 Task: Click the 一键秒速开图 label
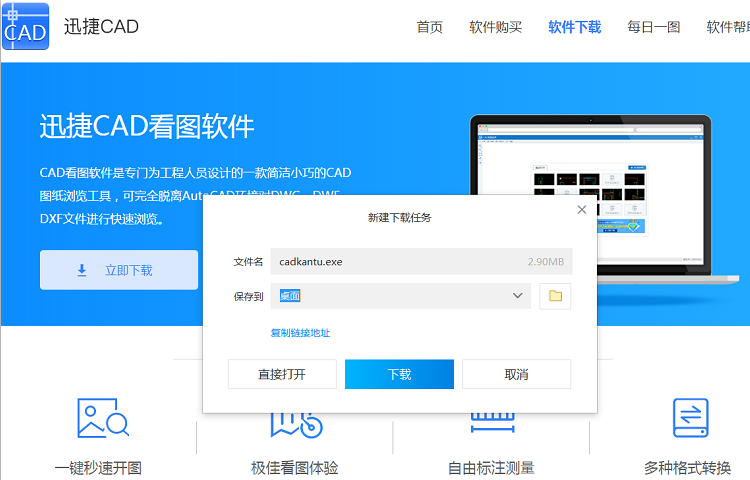point(98,468)
